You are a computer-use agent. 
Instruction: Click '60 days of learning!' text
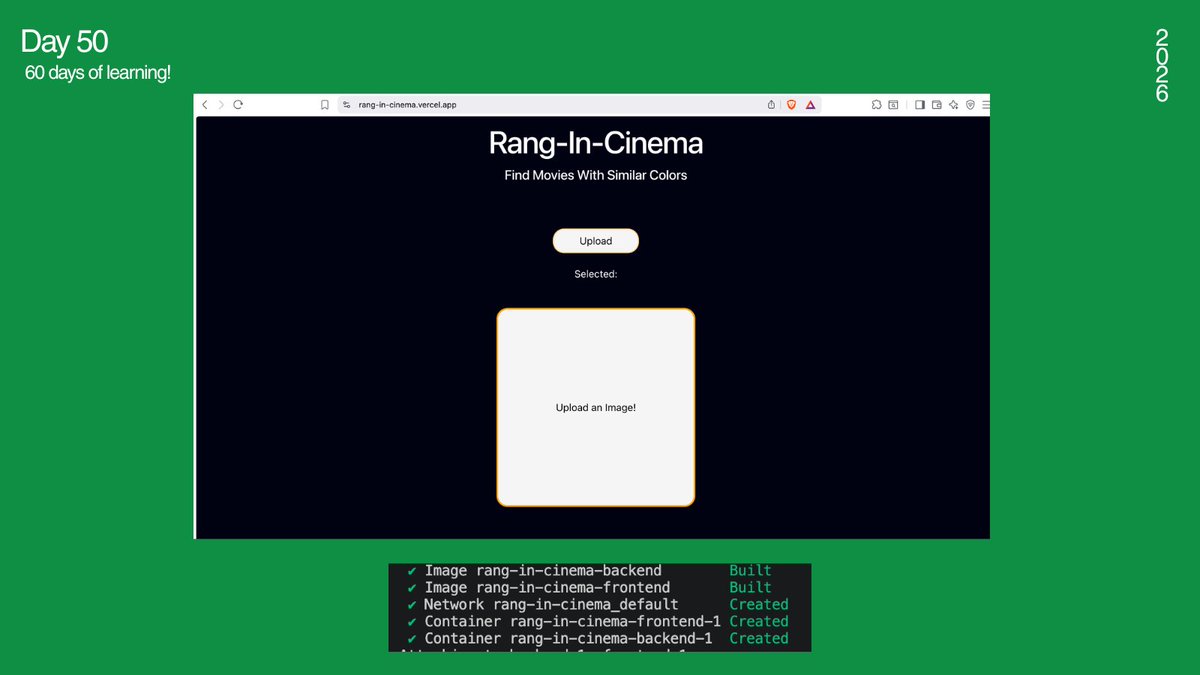tap(98, 72)
